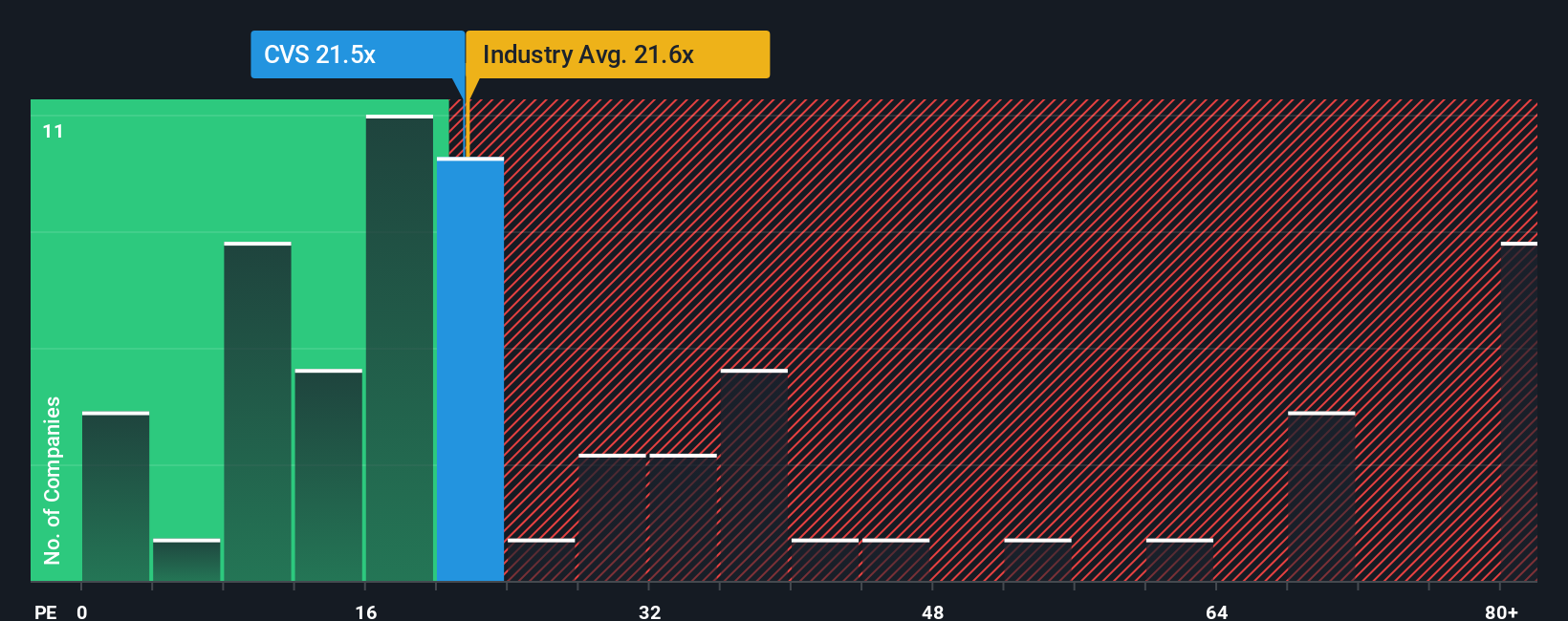This screenshot has height=621, width=1568.
Task: Click the 11 value on the y-axis
Action: pos(54,131)
